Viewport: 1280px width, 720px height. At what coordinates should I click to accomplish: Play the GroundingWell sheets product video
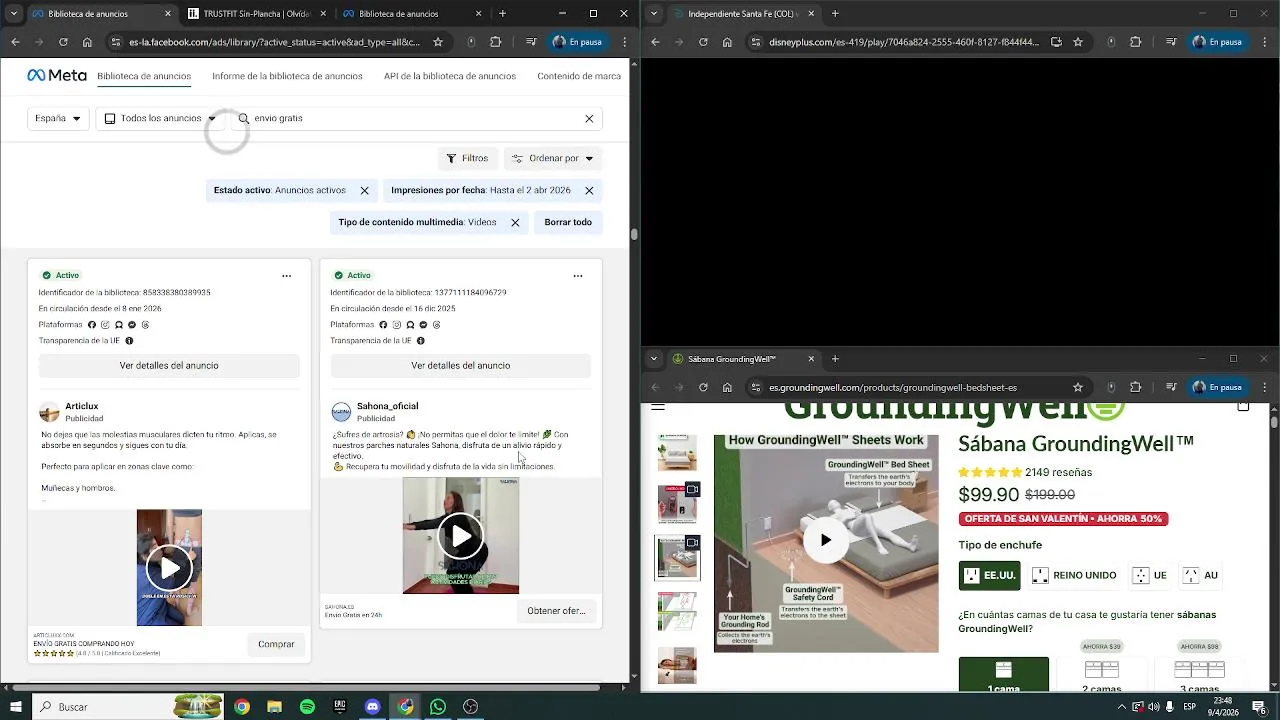click(826, 540)
